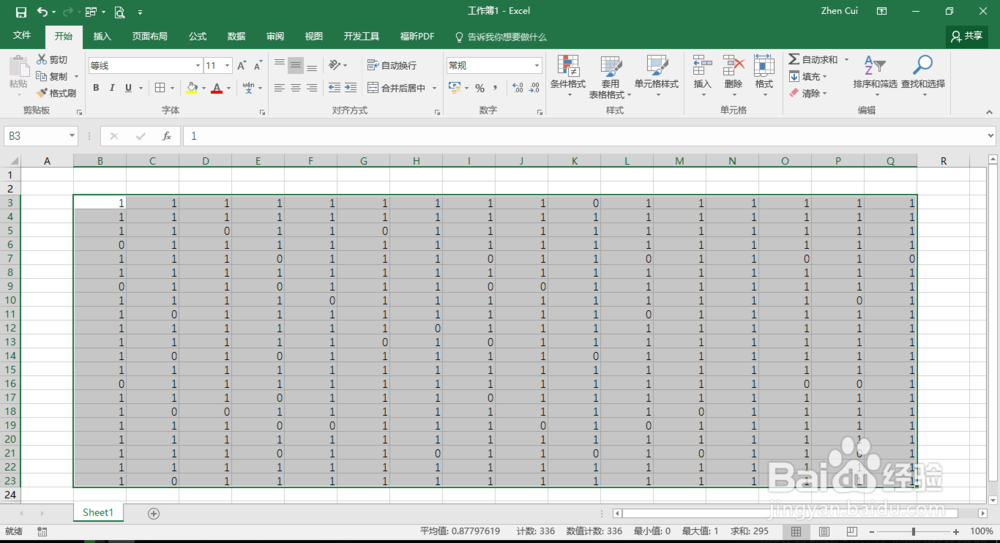The height and width of the screenshot is (543, 1000).
Task: Align text to the right
Action: click(311, 88)
